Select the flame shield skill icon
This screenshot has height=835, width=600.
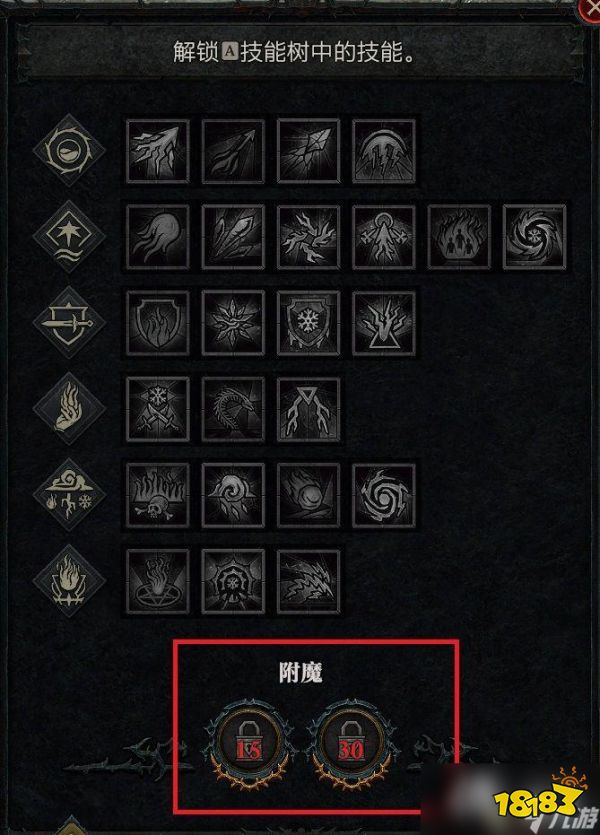(x=158, y=323)
